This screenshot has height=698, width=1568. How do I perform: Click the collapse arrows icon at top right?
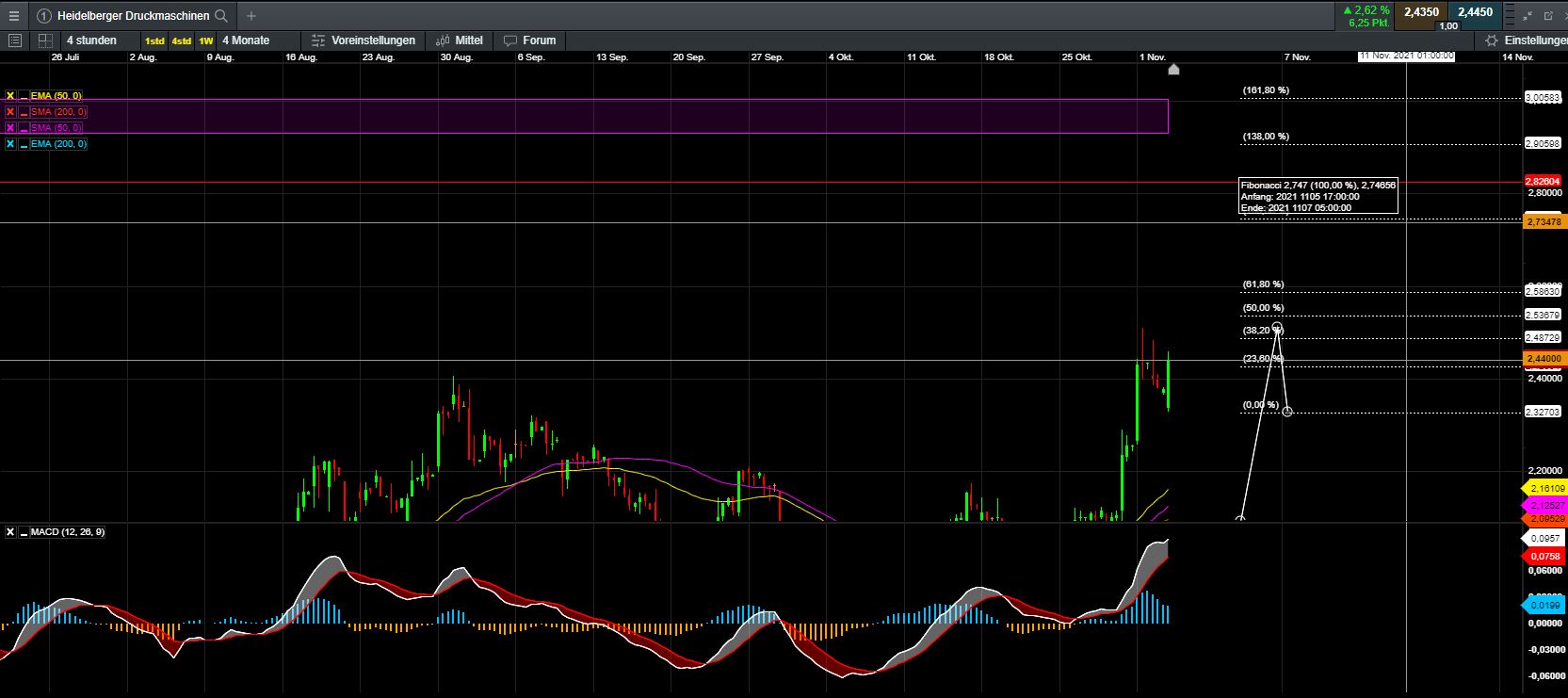pos(1528,16)
